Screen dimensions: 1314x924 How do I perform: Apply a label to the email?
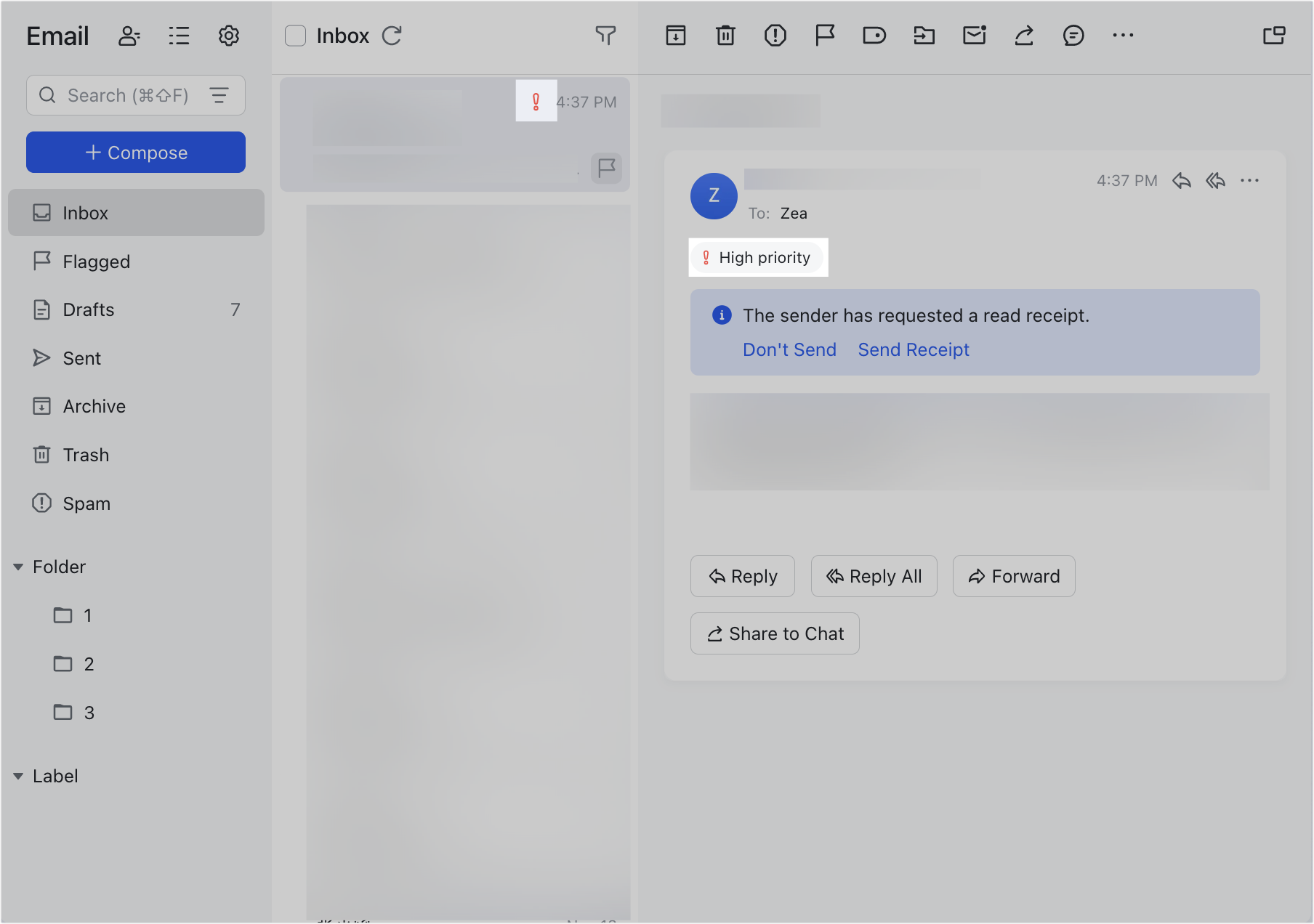[874, 35]
